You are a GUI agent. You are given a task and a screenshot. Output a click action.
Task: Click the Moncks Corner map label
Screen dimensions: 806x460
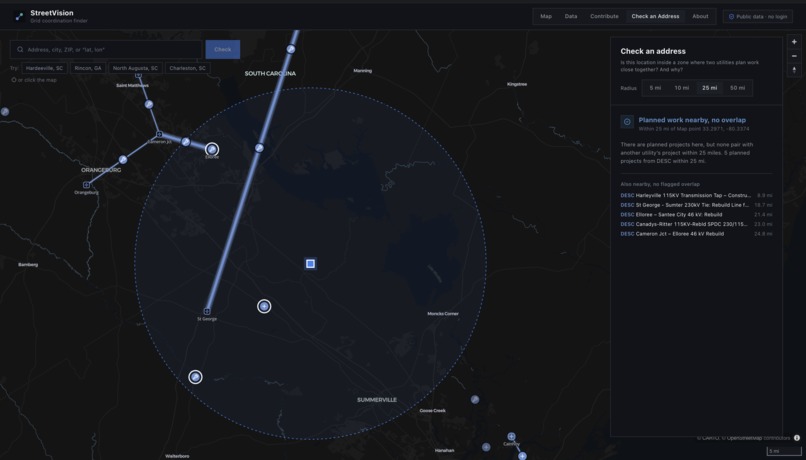pos(443,314)
